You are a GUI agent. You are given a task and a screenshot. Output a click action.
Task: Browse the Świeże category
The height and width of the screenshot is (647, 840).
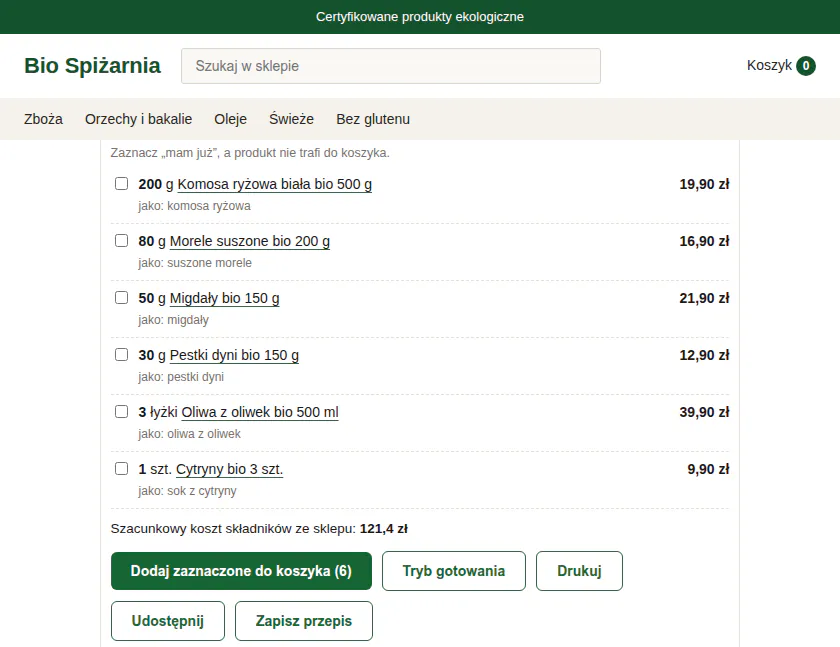coord(291,119)
